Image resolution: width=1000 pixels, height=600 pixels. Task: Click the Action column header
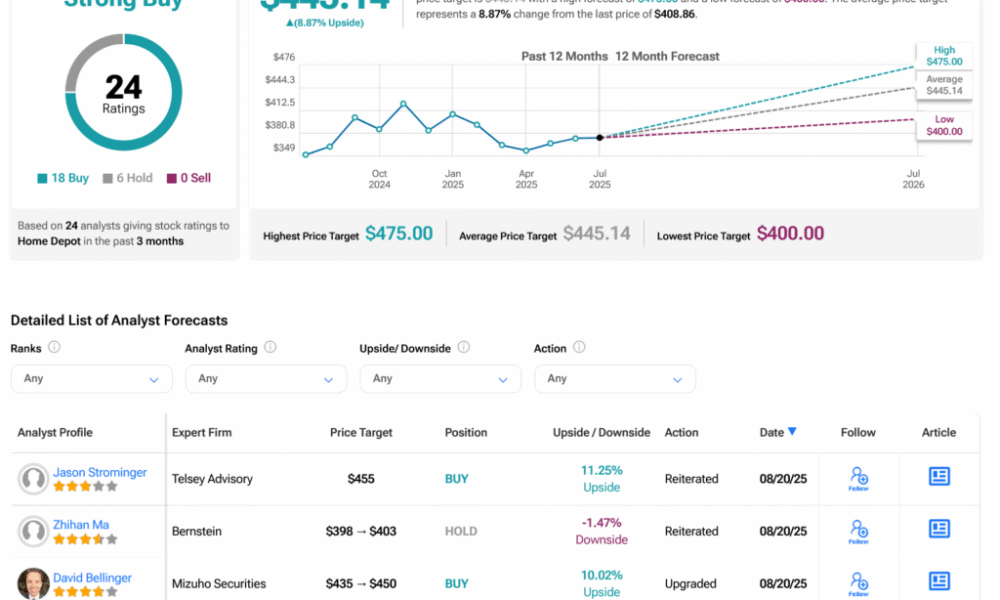(681, 432)
